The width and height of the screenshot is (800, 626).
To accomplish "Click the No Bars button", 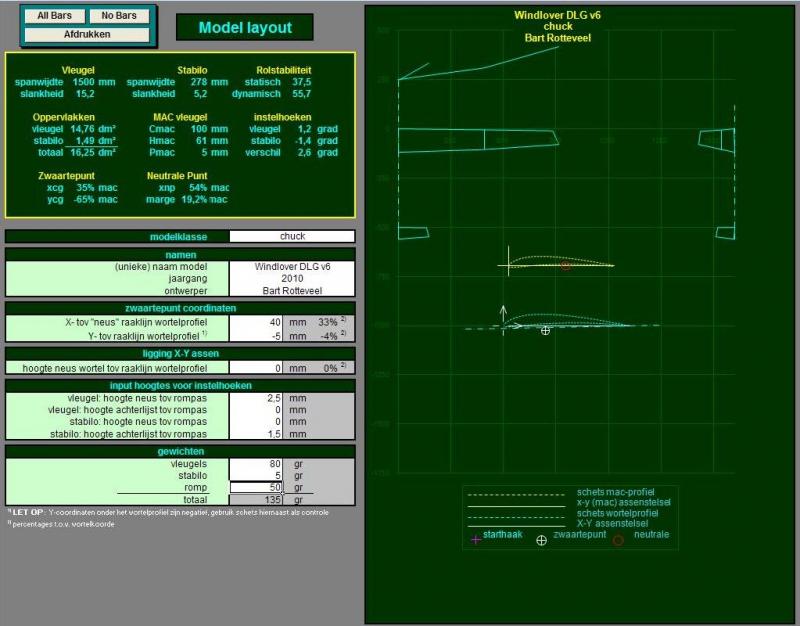I will (119, 16).
